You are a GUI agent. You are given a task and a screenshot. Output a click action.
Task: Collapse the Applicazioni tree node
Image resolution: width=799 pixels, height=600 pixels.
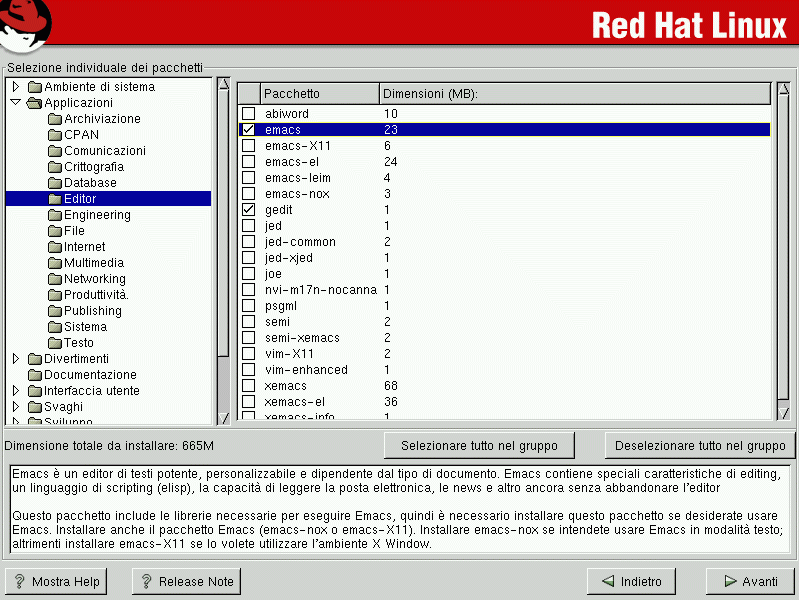pyautogui.click(x=16, y=103)
